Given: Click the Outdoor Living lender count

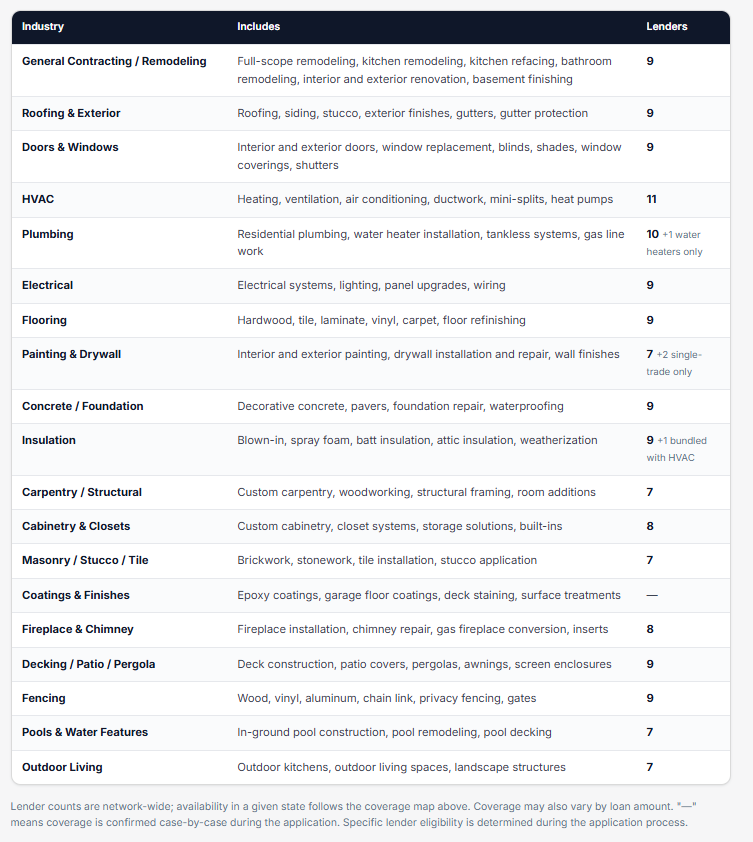Looking at the screenshot, I should pos(650,767).
